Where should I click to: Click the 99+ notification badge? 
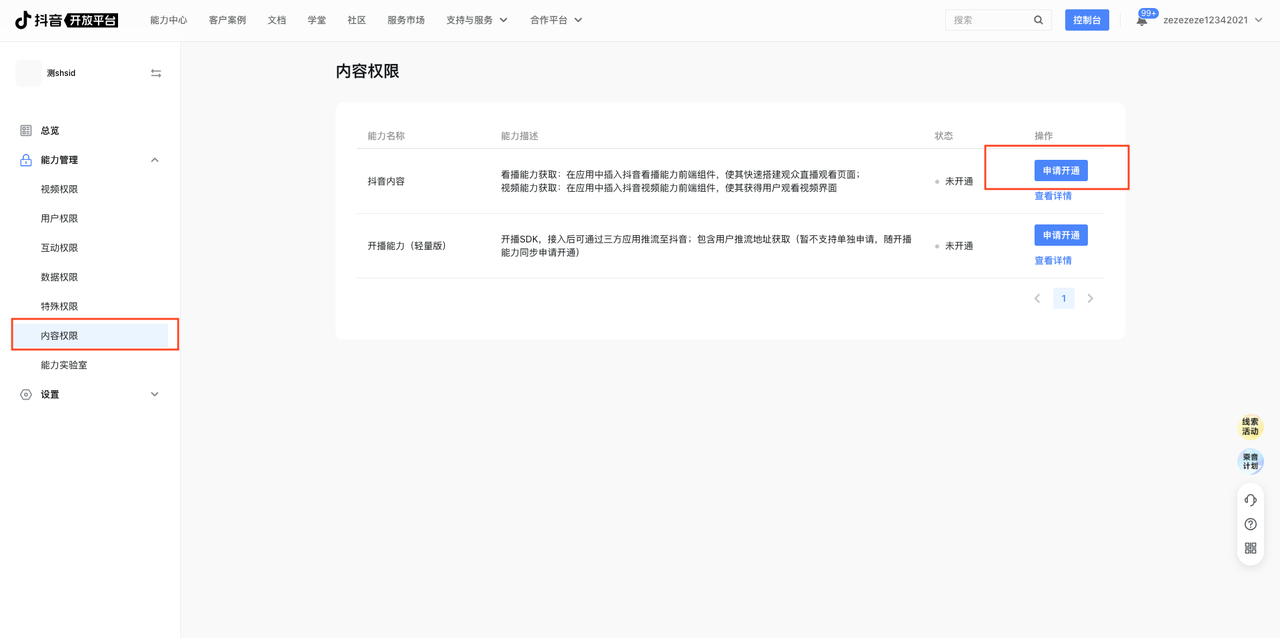(1148, 13)
